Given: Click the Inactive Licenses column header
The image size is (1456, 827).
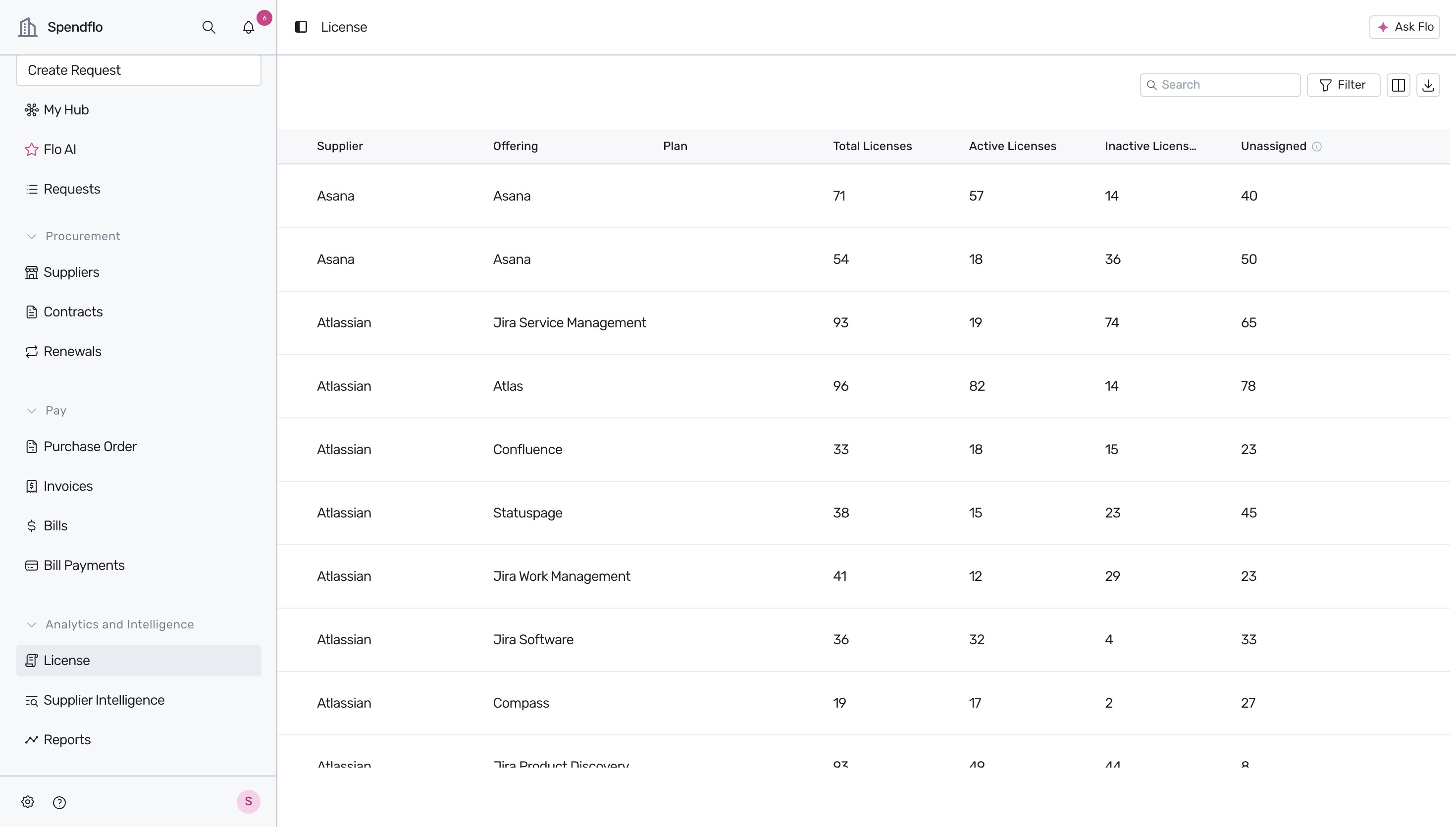Looking at the screenshot, I should (1150, 146).
